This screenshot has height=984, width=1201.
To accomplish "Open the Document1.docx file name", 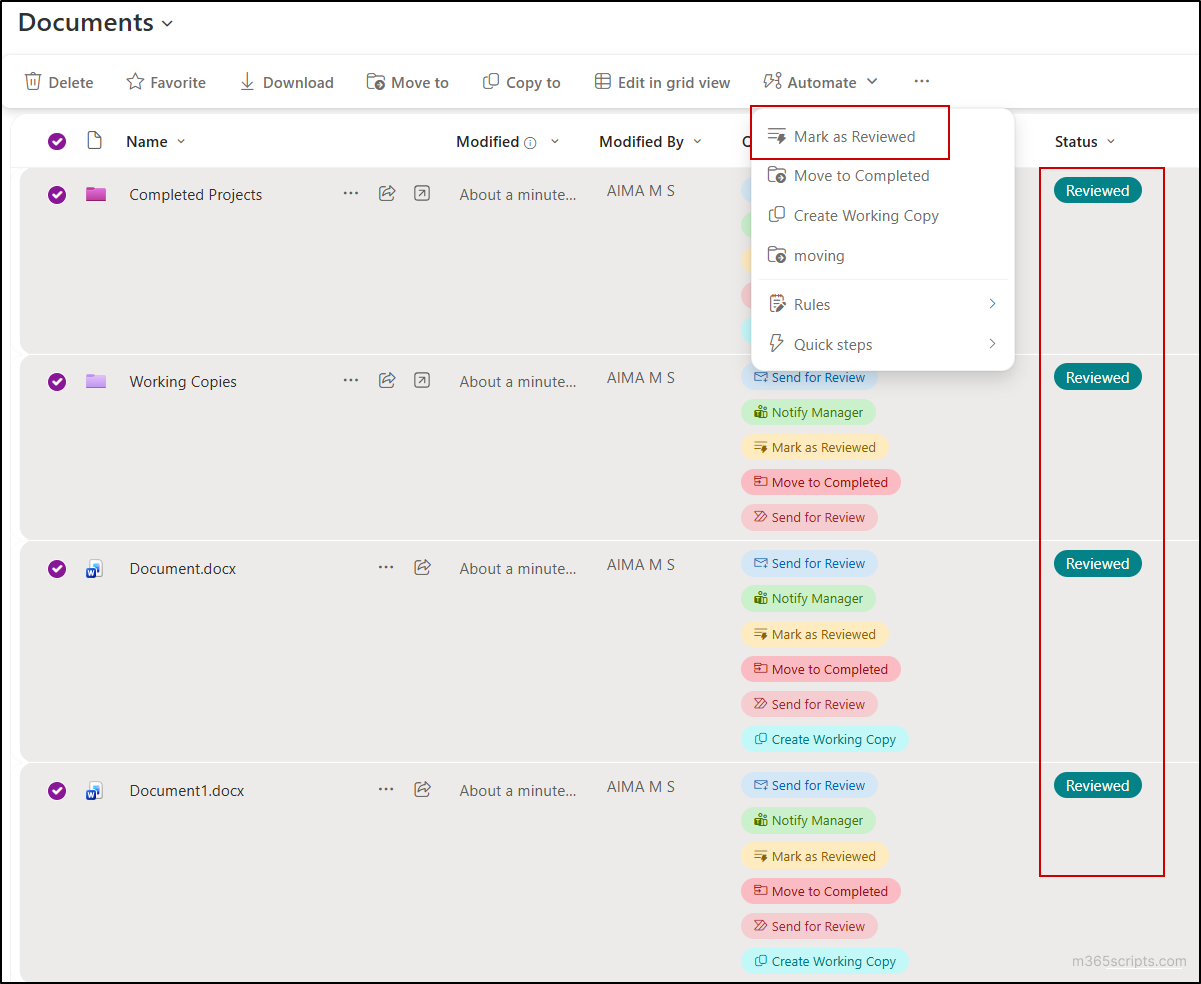I will click(187, 790).
